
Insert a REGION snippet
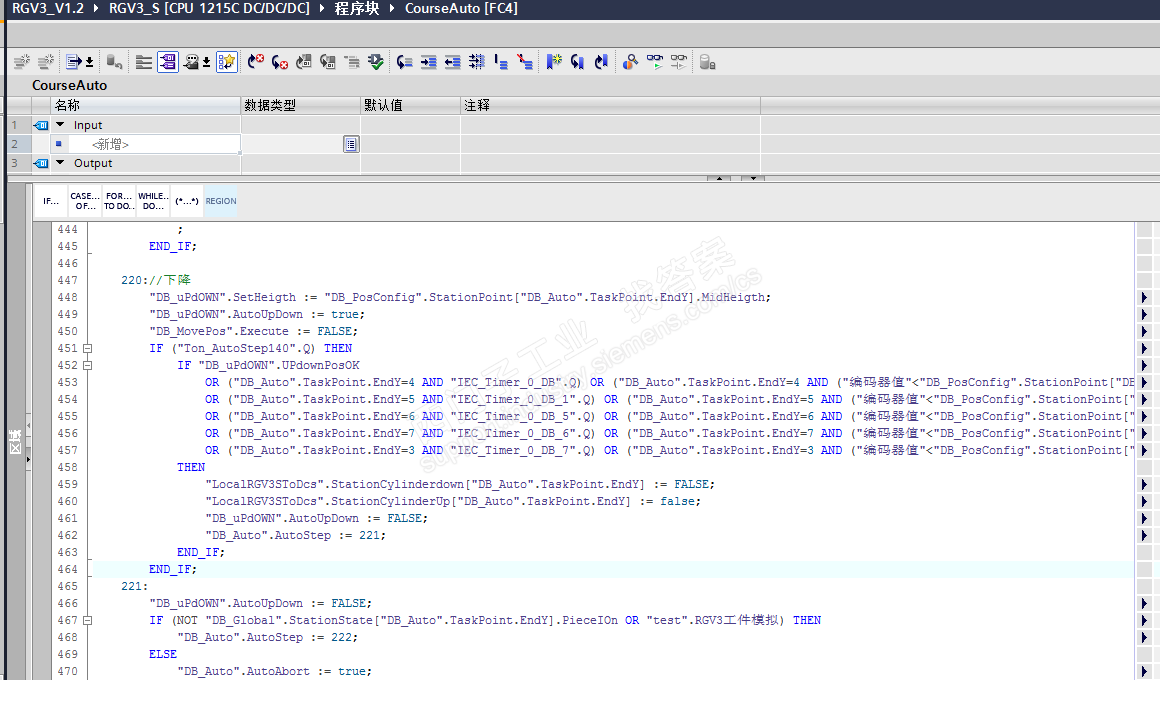[x=220, y=201]
